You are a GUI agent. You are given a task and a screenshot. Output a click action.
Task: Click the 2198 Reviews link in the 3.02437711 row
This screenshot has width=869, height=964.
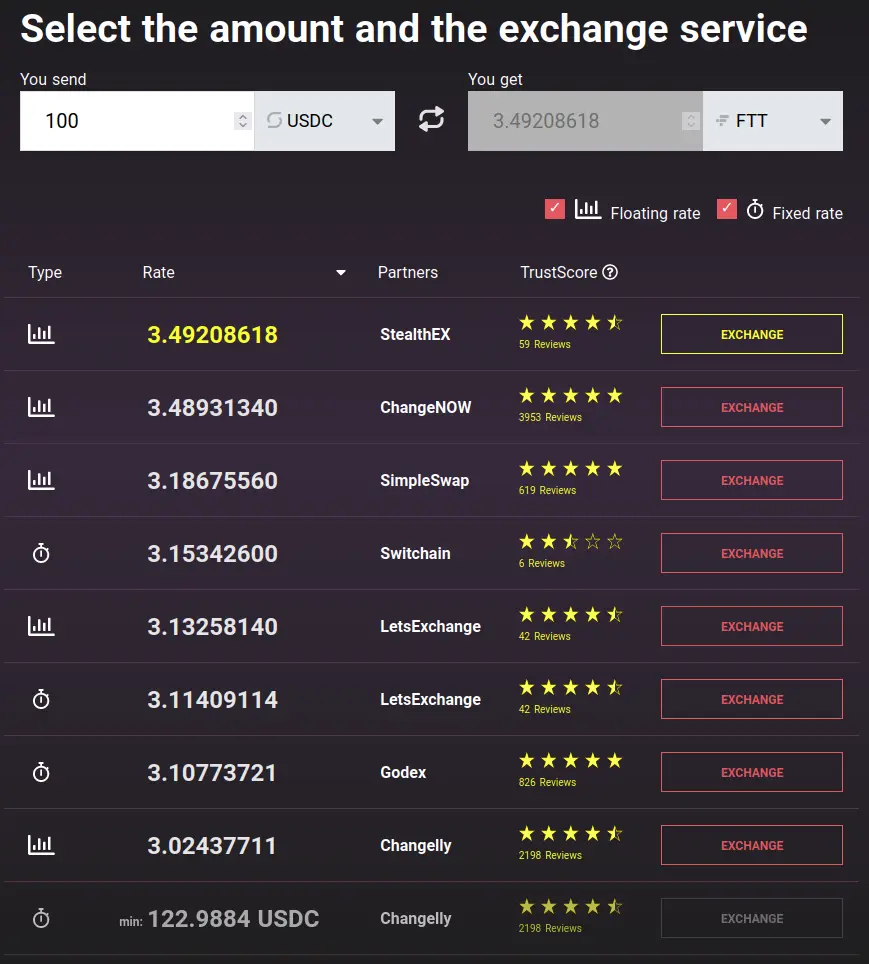click(550, 856)
